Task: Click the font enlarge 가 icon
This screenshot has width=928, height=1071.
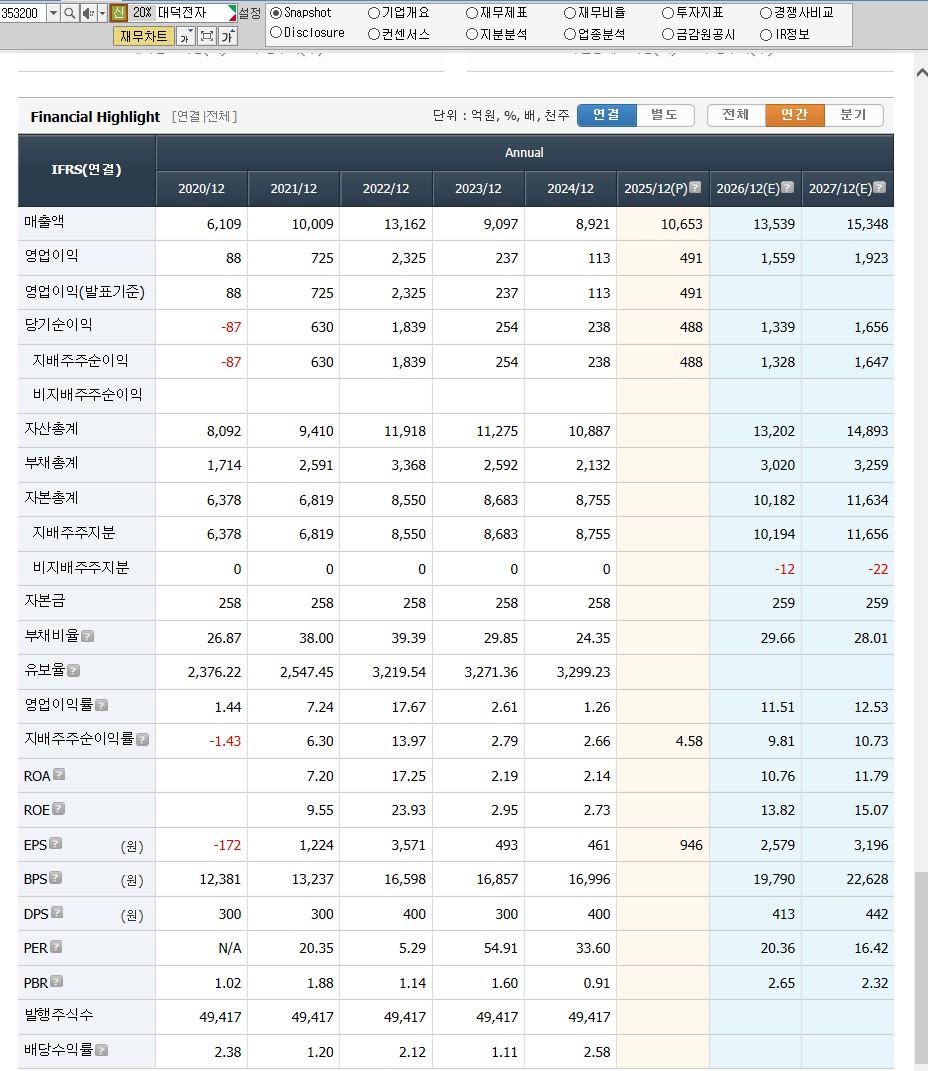Action: pyautogui.click(x=228, y=36)
